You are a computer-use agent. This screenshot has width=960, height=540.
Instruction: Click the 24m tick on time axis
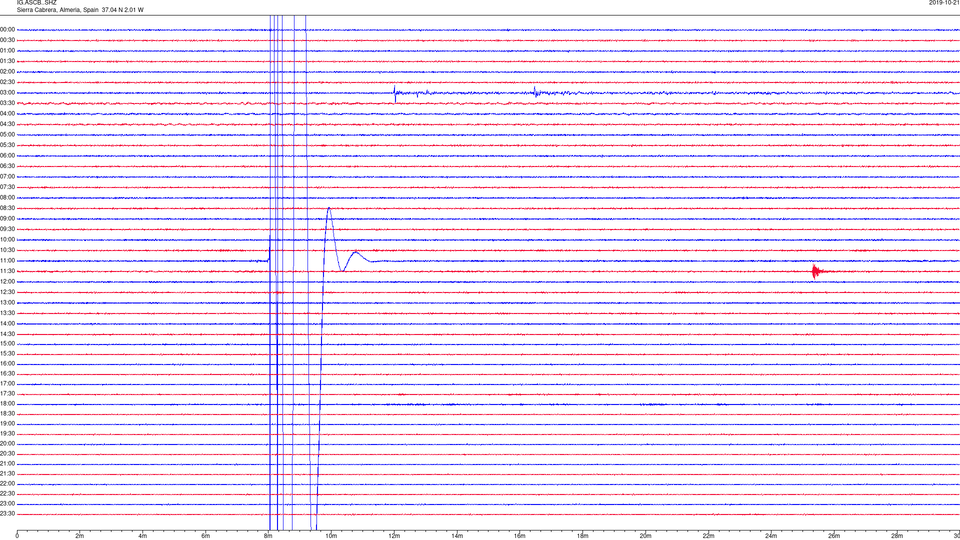(771, 536)
